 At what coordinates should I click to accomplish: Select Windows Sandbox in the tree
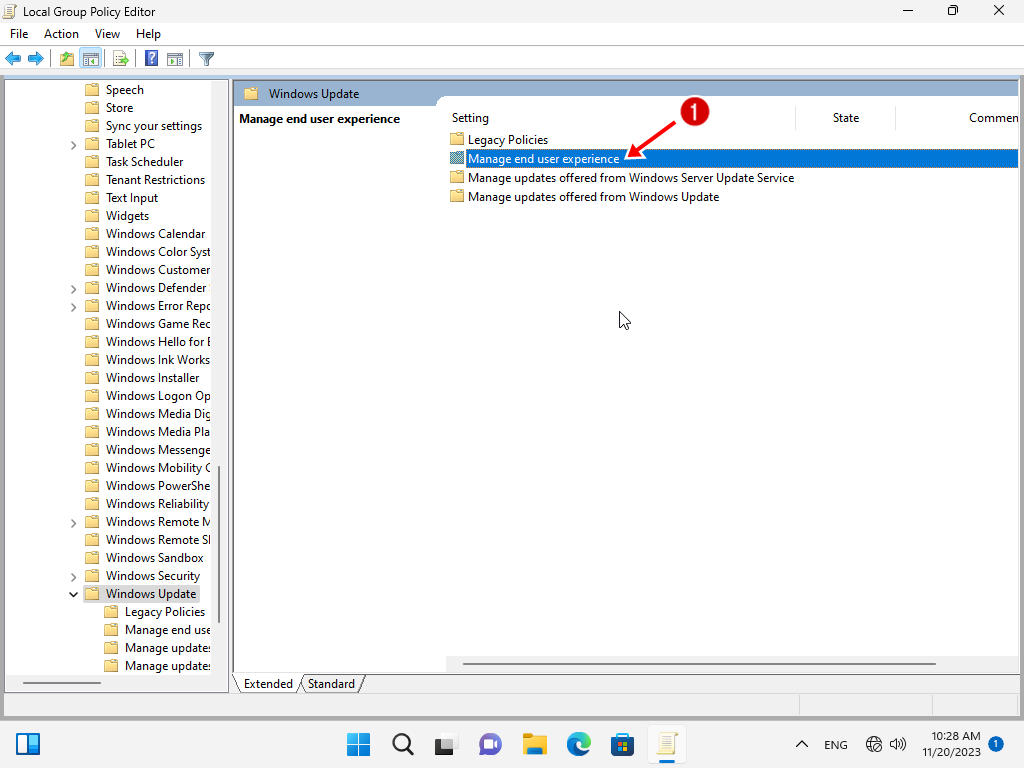click(154, 558)
